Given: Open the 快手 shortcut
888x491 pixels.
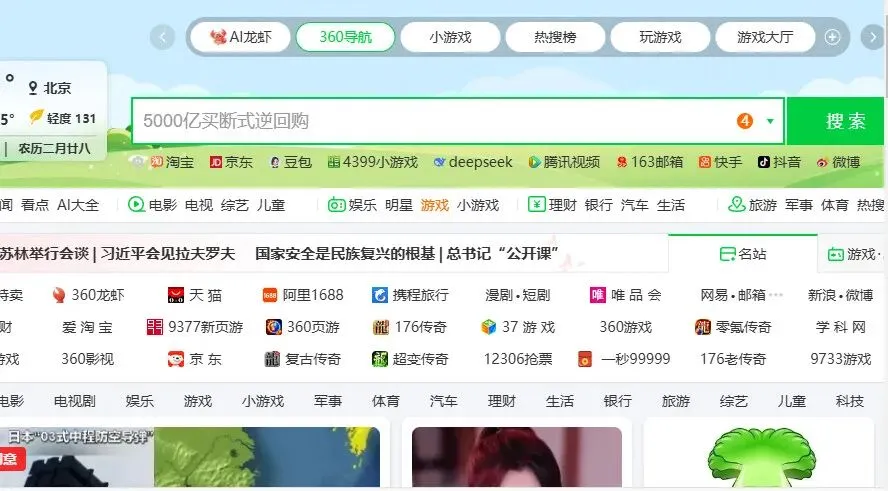Looking at the screenshot, I should [x=720, y=163].
